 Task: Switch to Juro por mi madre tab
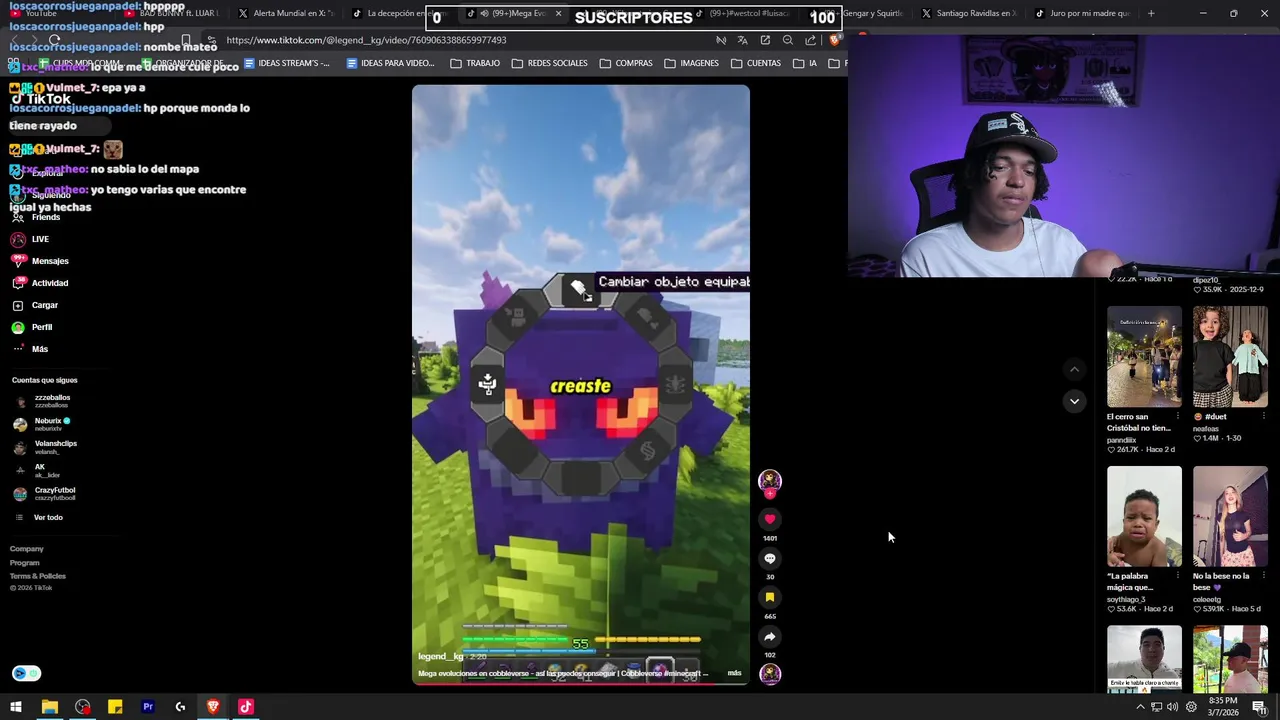(1082, 13)
